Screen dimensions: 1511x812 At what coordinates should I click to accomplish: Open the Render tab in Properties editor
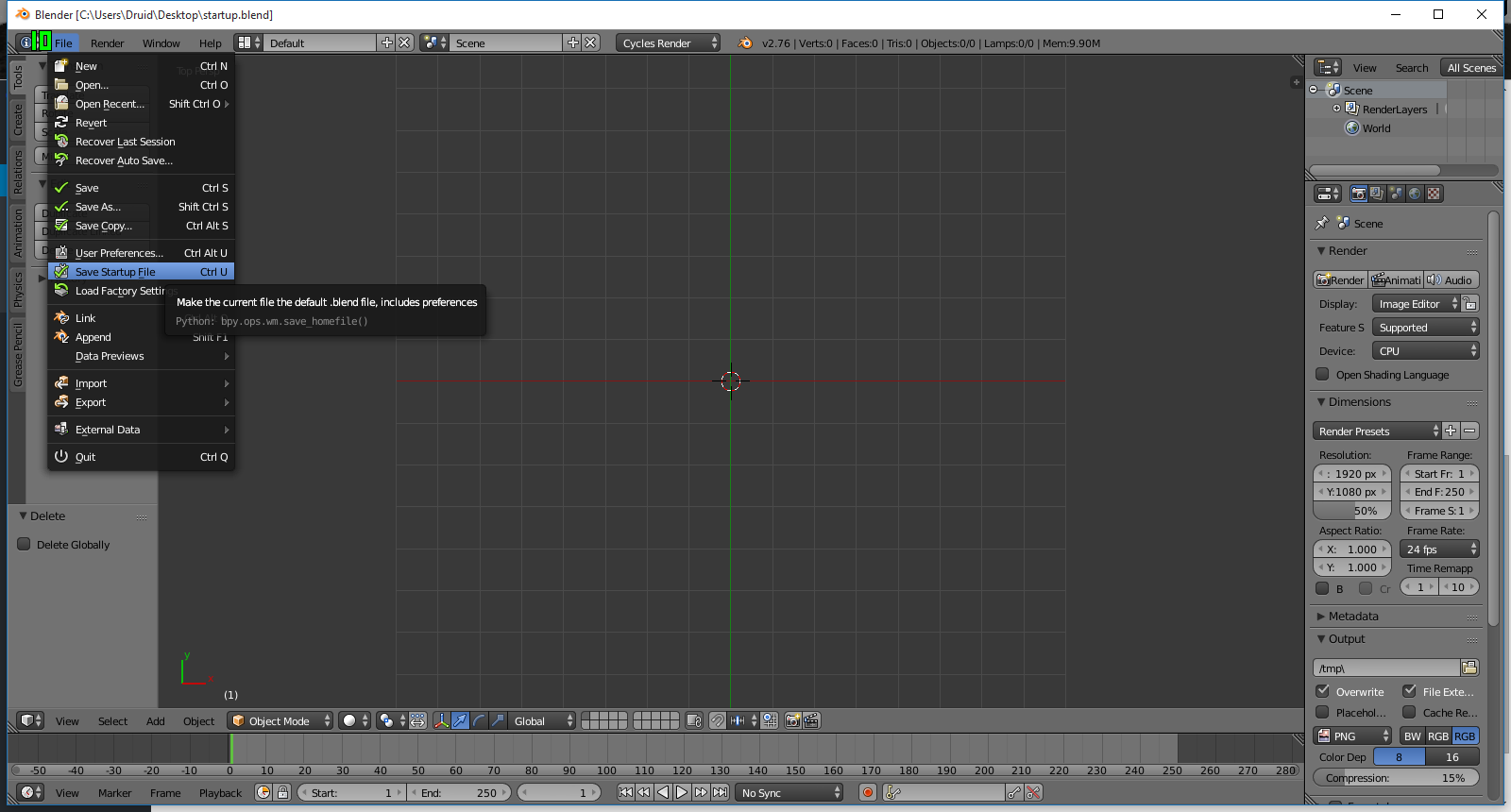1358,194
